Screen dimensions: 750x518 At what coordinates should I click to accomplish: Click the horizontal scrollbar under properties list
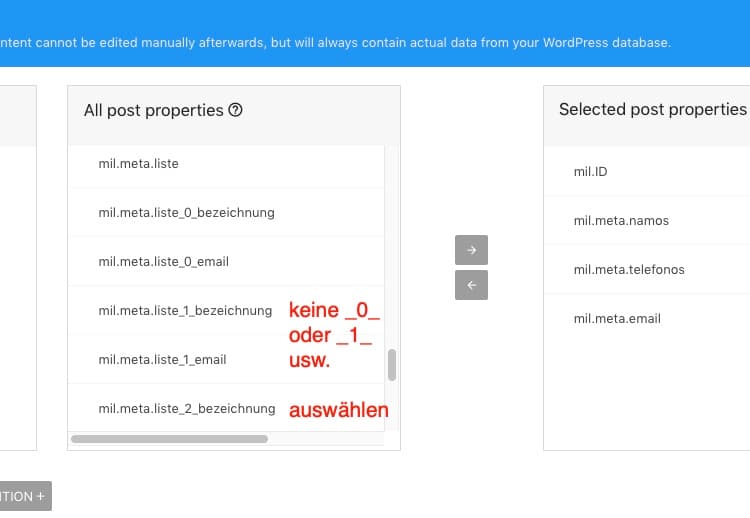(169, 438)
